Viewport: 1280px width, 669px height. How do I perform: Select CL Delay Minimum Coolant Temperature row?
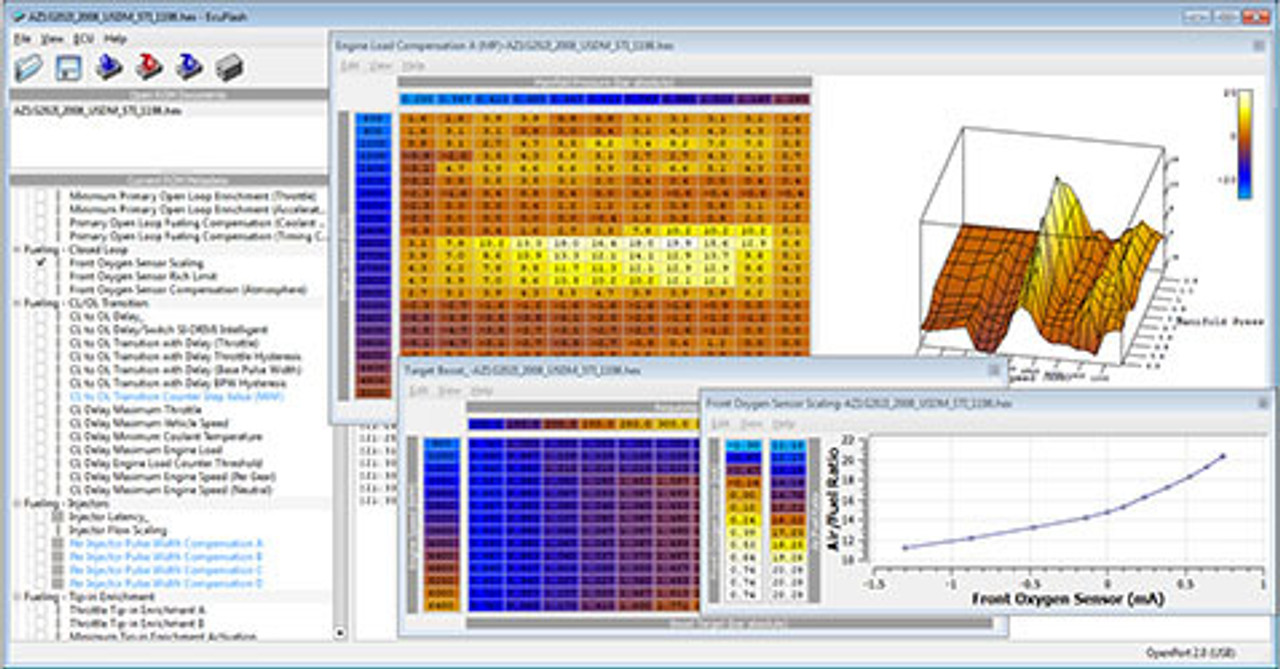(x=166, y=437)
